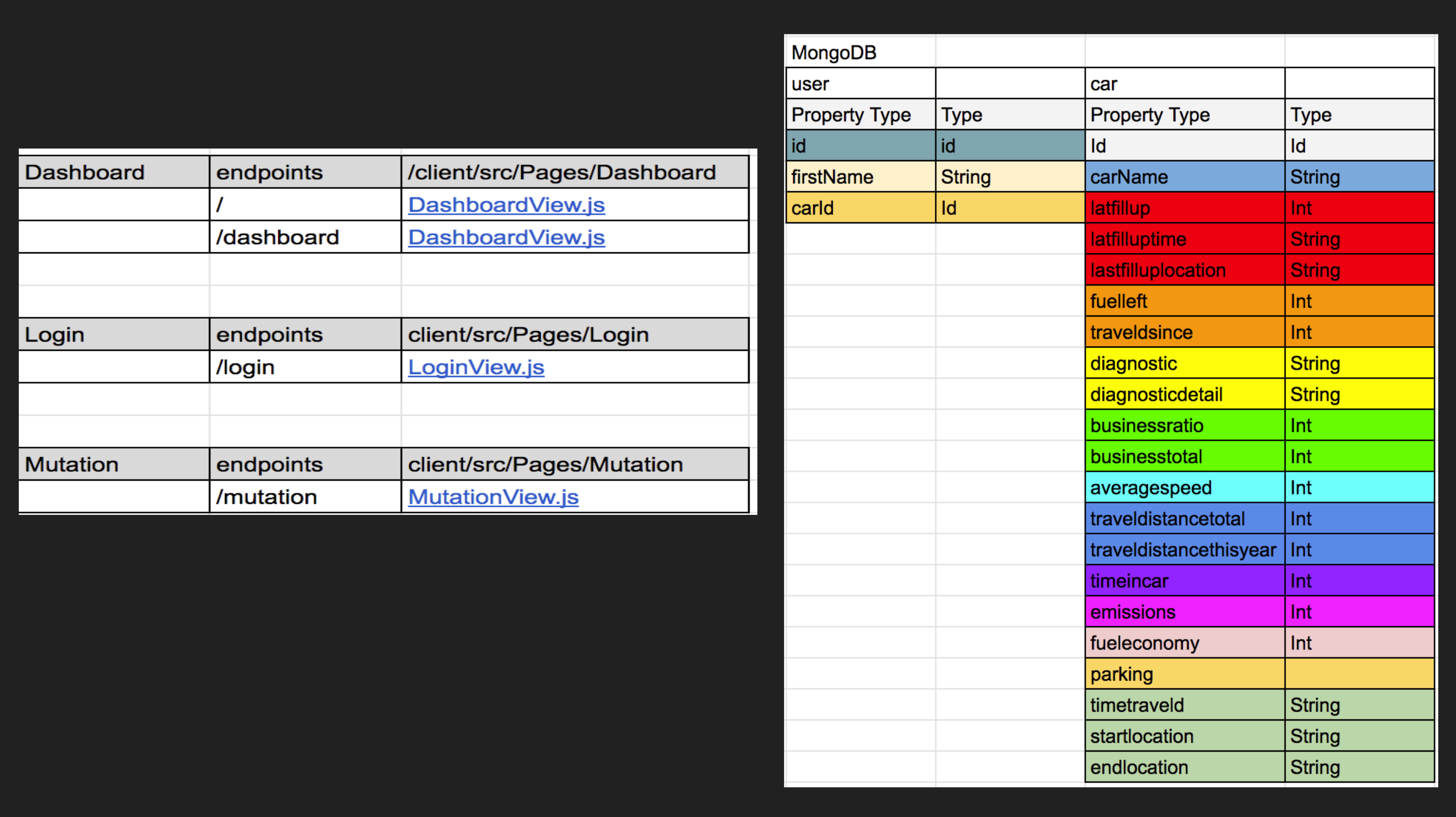Select the Mutation header cell
1456x817 pixels.
coord(114,464)
